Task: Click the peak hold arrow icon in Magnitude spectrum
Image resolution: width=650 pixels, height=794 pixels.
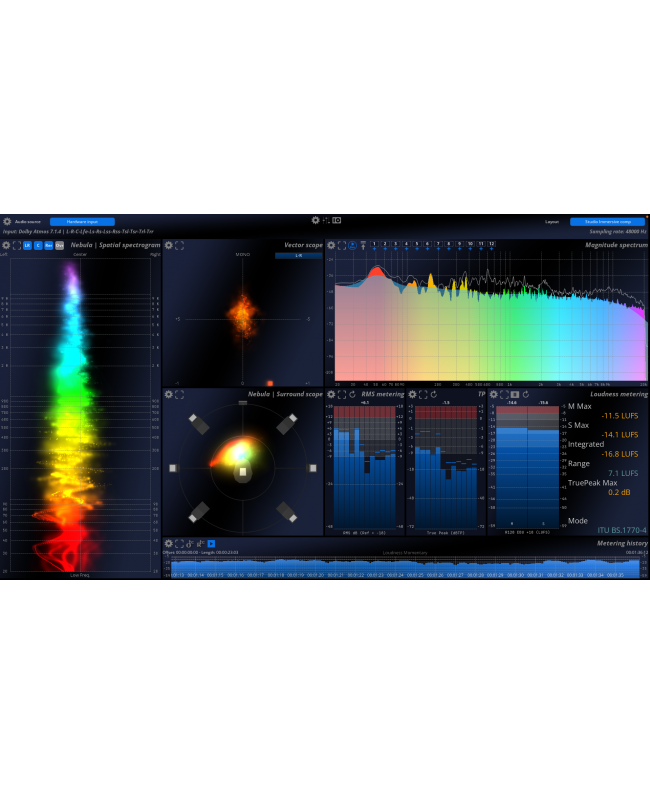Action: click(x=363, y=245)
